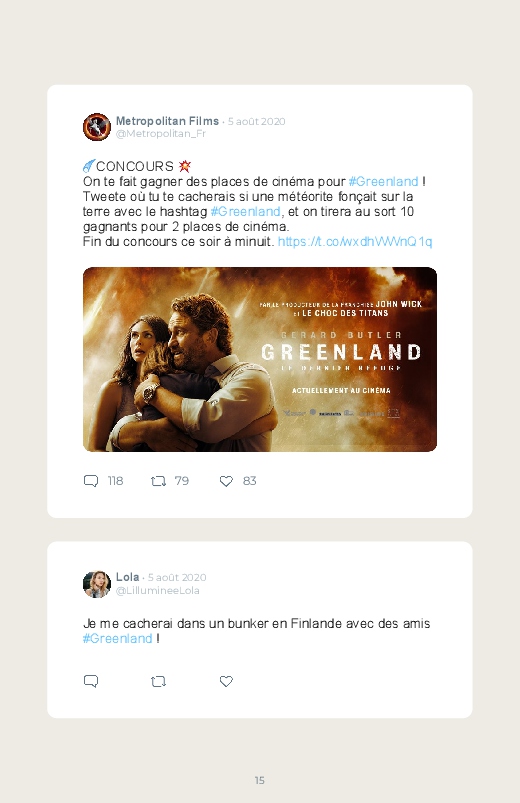Screen dimensions: 520x803
Task: Click the Lola display name
Action: tap(127, 577)
